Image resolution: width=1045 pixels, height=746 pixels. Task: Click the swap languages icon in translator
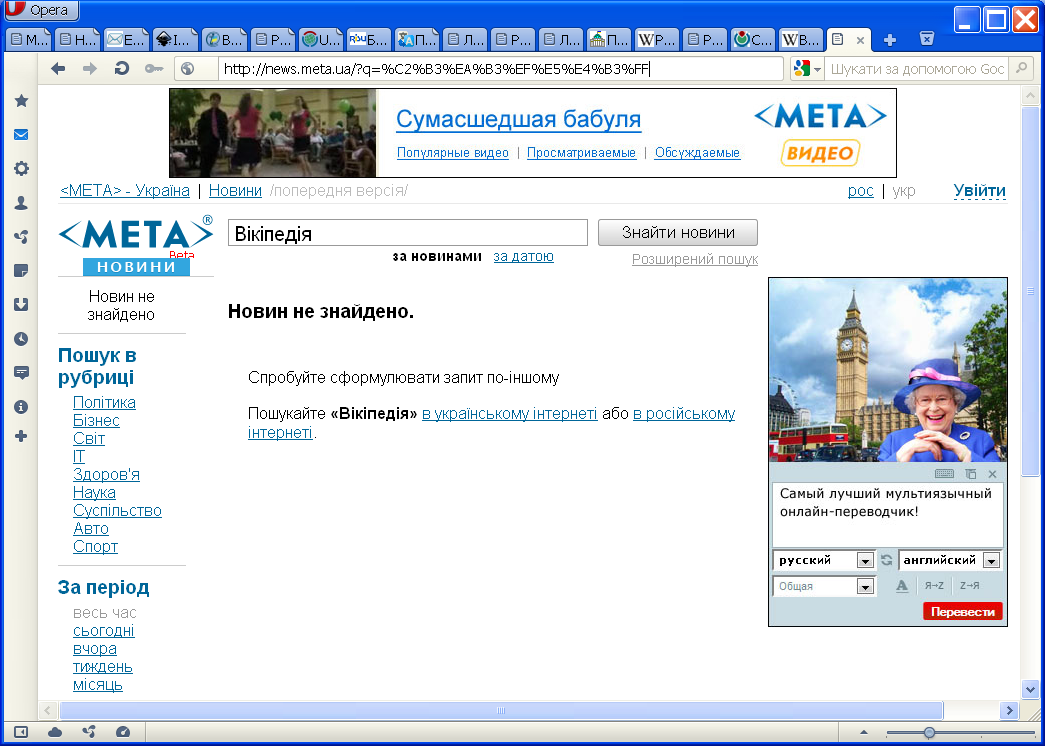pos(886,560)
